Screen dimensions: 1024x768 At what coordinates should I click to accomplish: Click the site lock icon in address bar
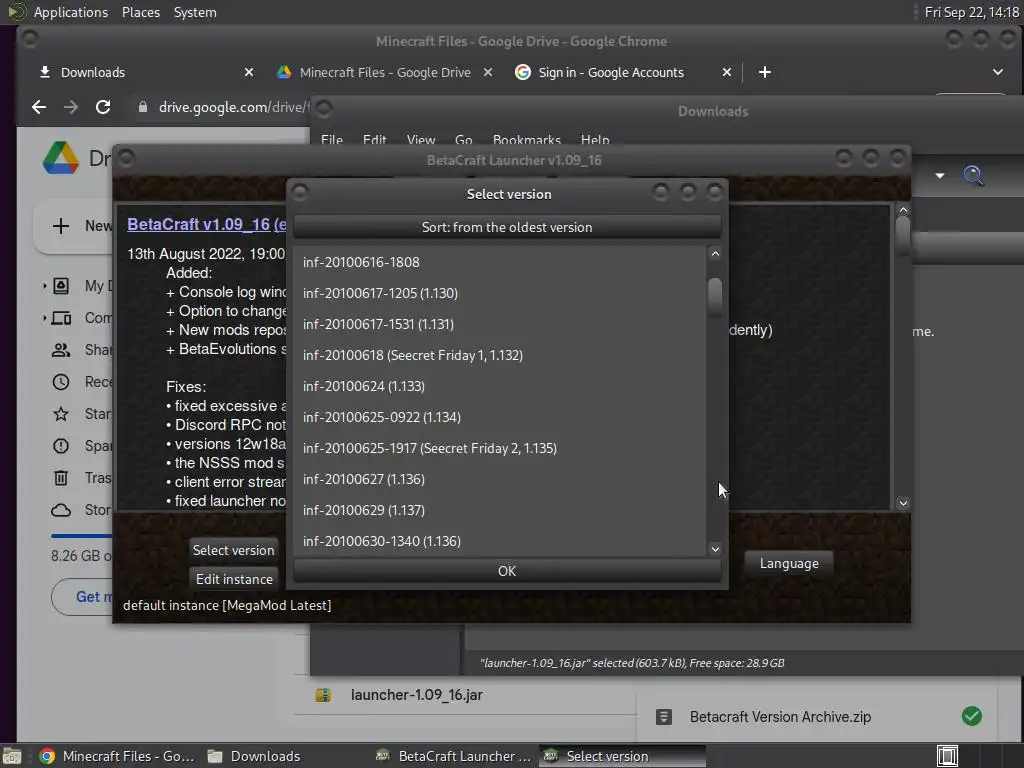tap(143, 107)
